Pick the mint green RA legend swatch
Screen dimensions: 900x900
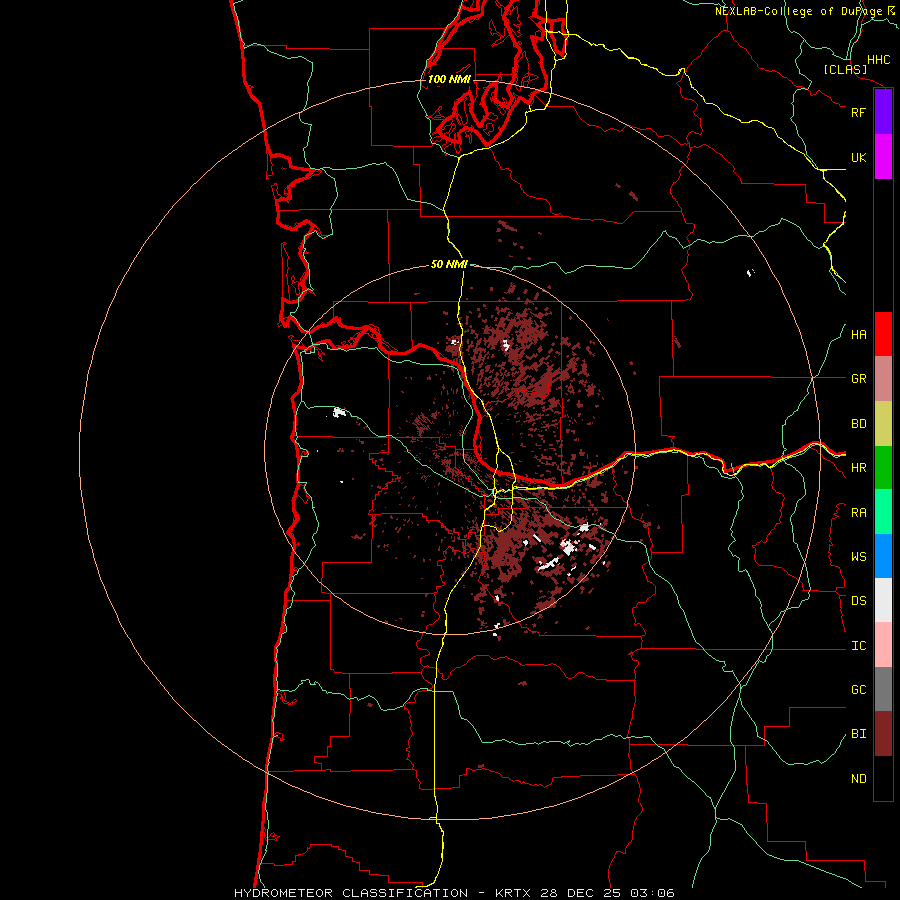click(x=883, y=512)
